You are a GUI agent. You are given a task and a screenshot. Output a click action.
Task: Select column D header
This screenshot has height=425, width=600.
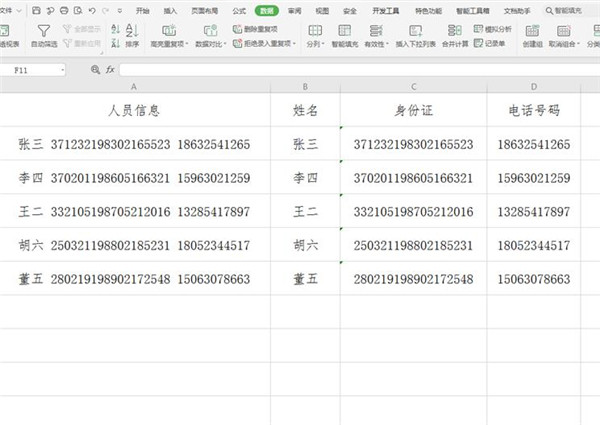tap(533, 87)
